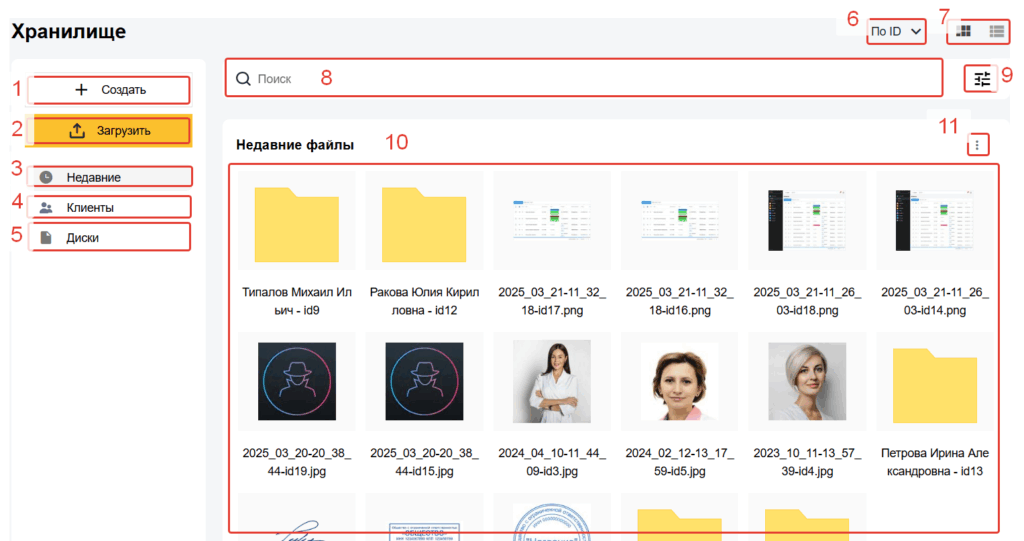Select photo 2024_04_10-11_44_09-id3.jpg
1024x541 pixels.
click(x=552, y=382)
